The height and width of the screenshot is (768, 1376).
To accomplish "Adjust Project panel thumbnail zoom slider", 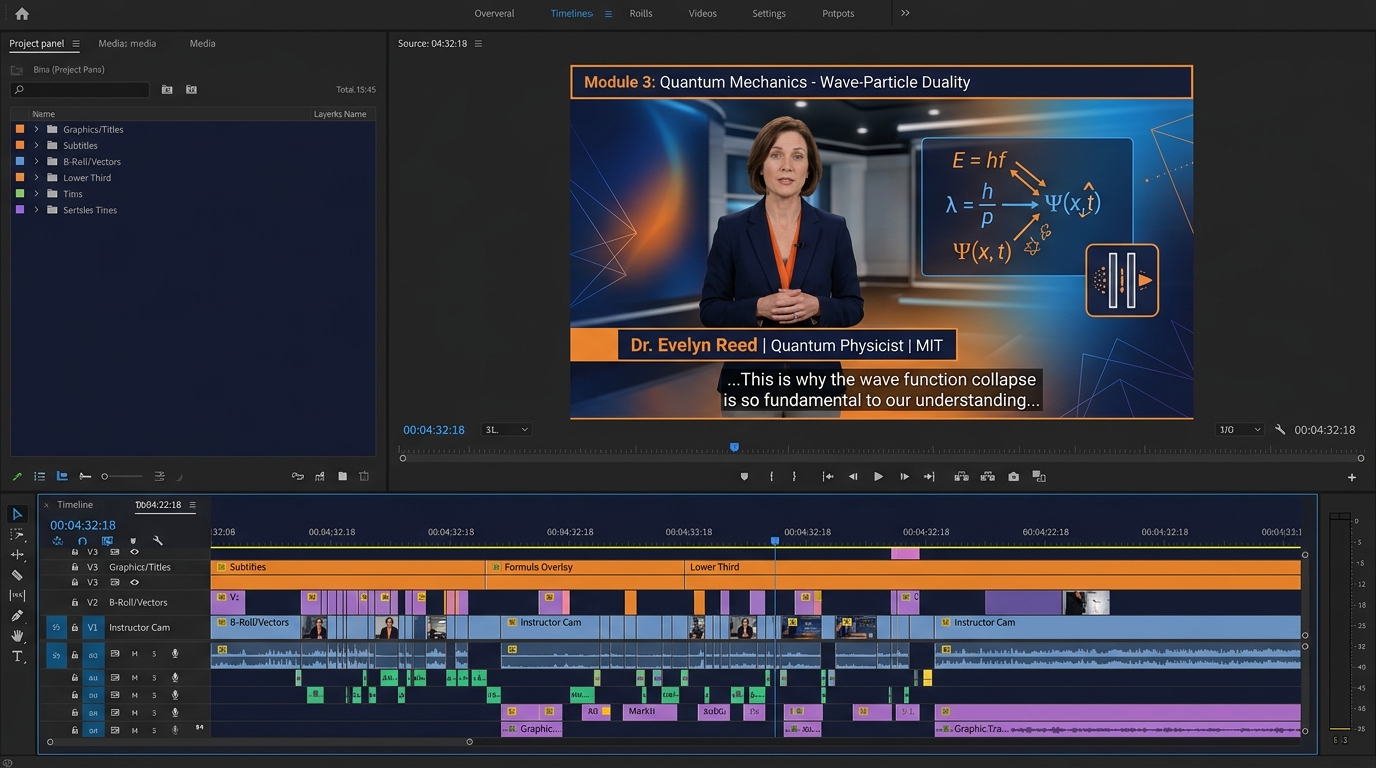I will (120, 476).
